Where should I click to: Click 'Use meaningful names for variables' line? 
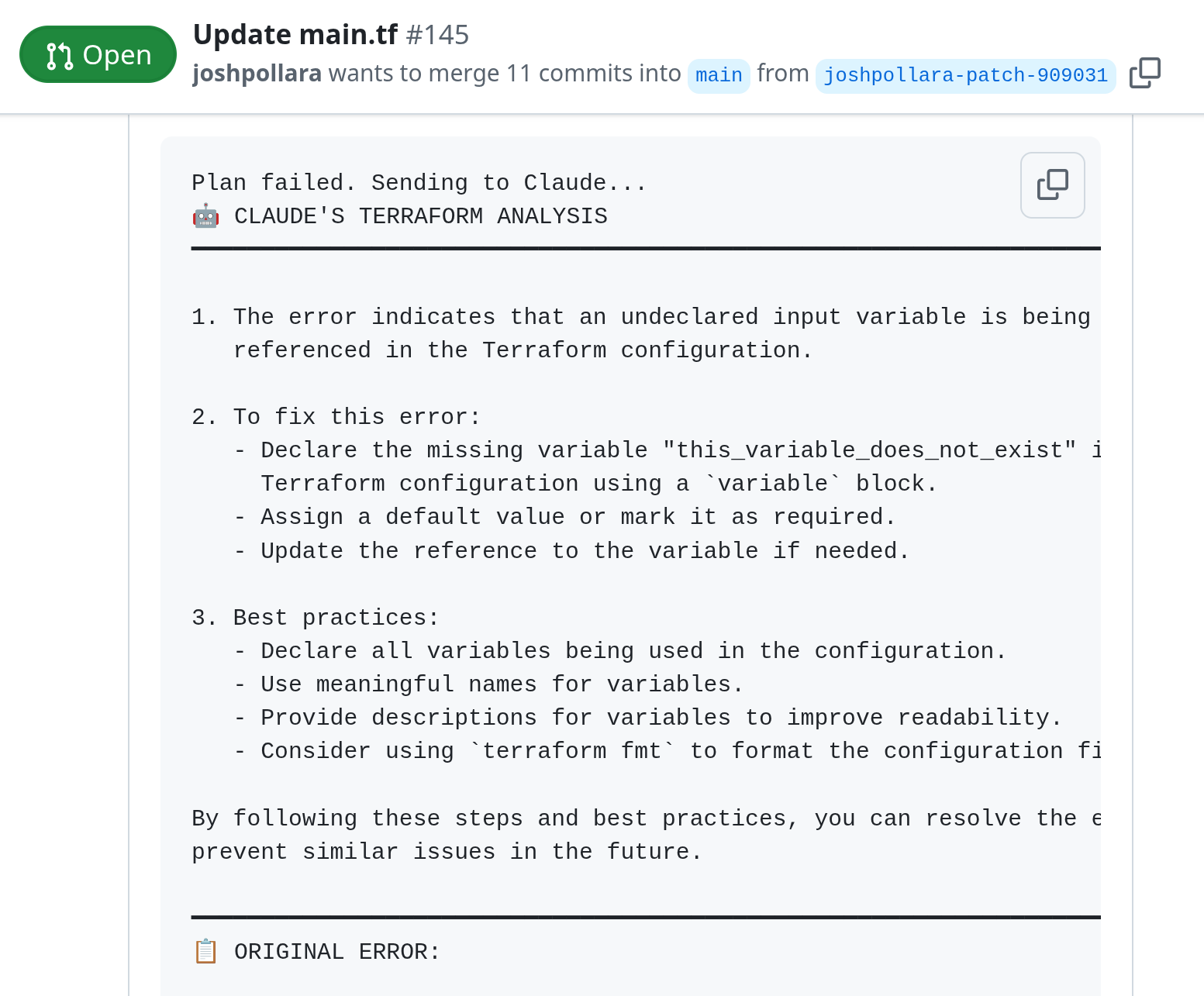click(501, 684)
